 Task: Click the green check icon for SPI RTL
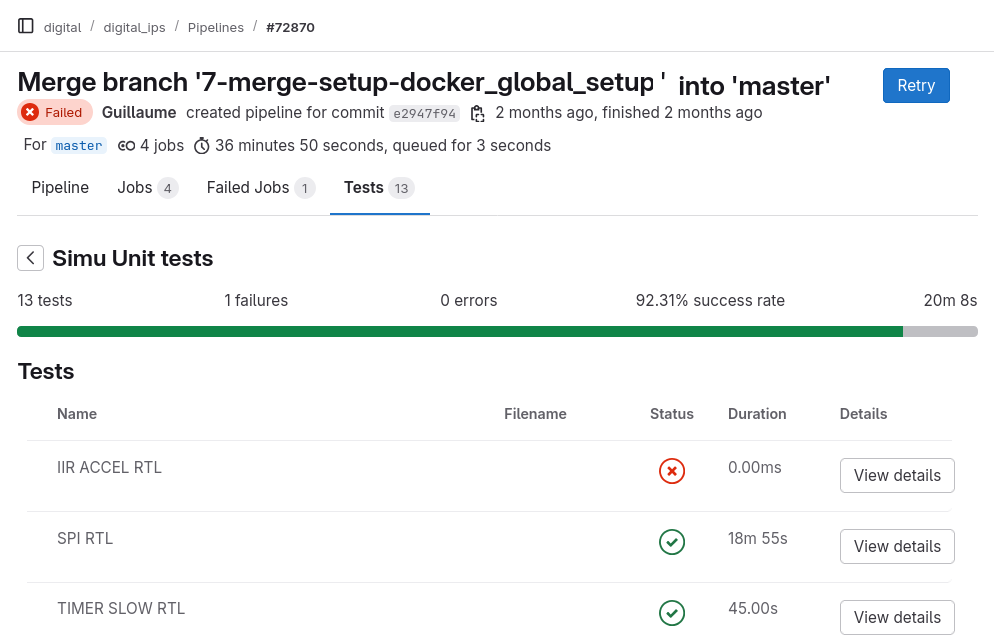671,542
